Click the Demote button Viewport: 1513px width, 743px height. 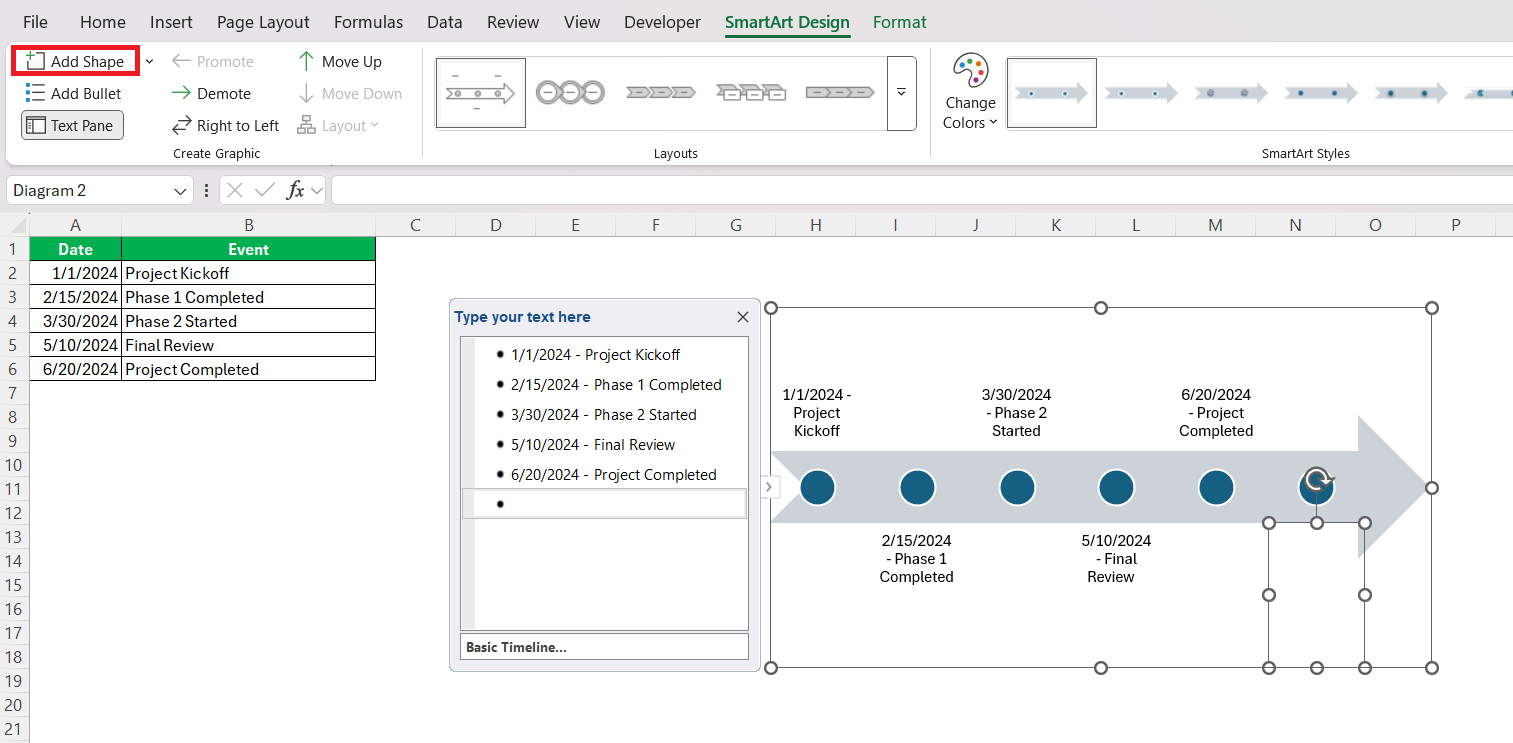[x=211, y=93]
